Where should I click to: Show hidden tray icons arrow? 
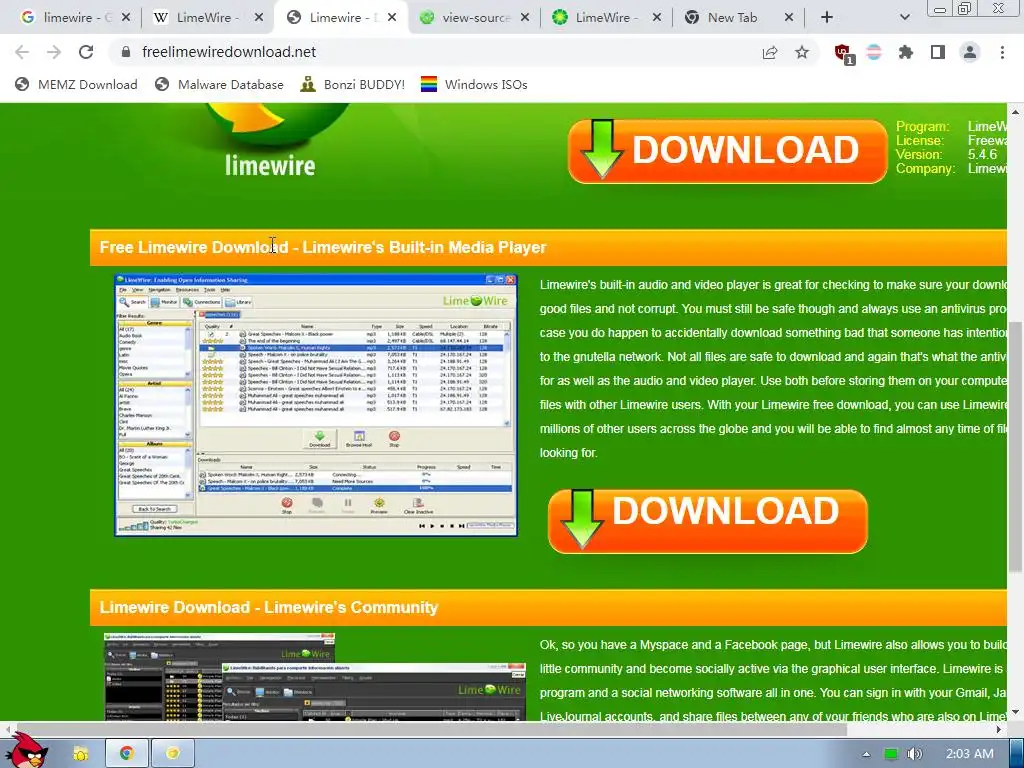[866, 754]
